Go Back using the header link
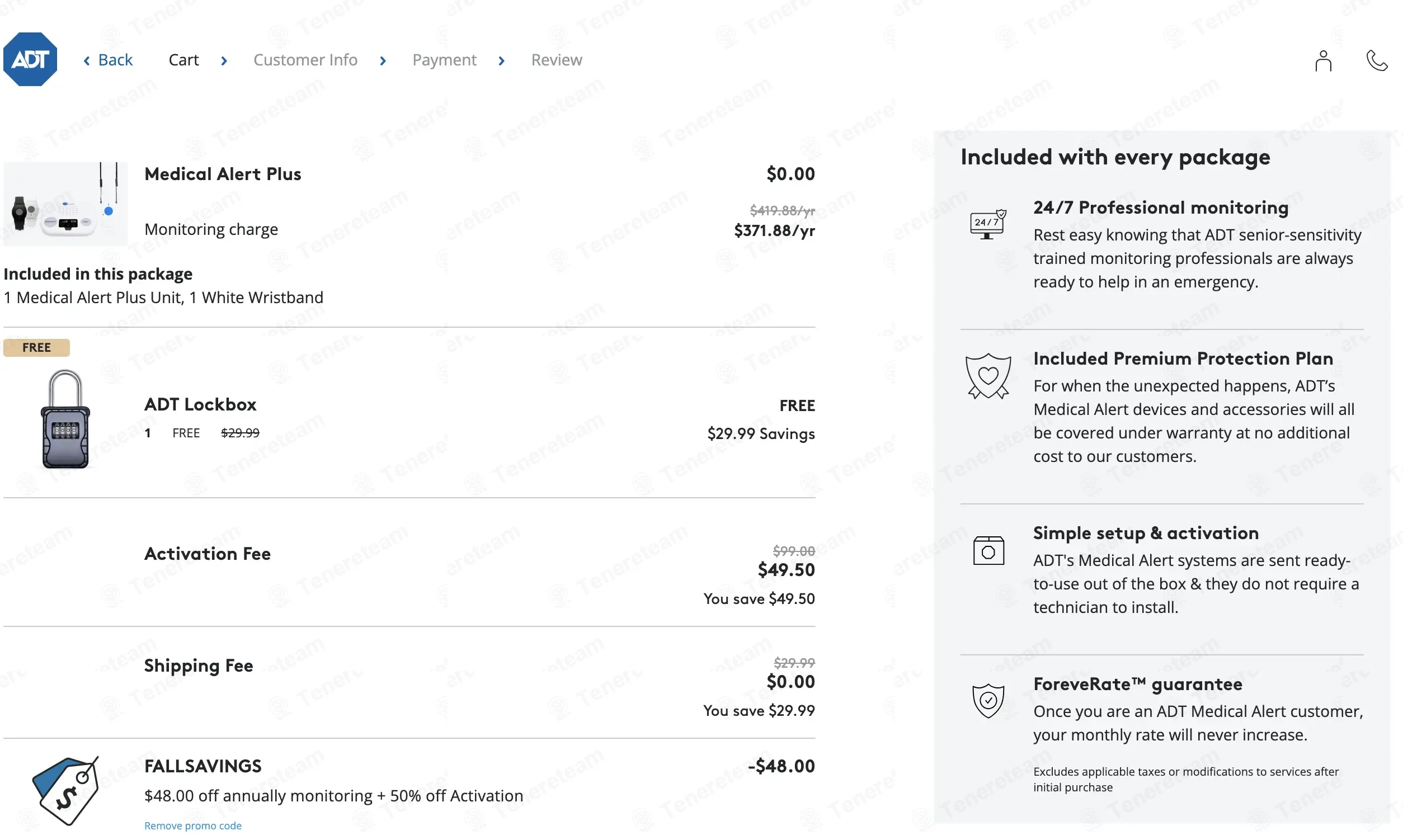Viewport: 1403px width, 840px height. [x=108, y=60]
